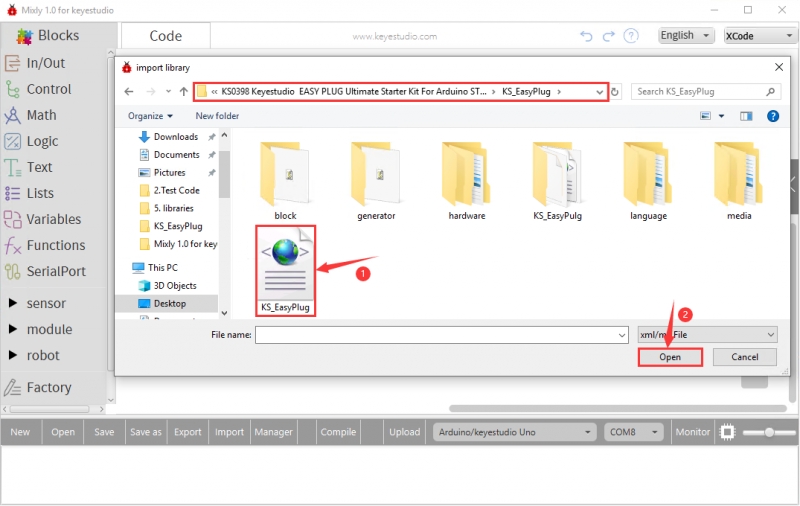The width and height of the screenshot is (800, 506).
Task: Open the Organize menu
Action: coord(150,116)
